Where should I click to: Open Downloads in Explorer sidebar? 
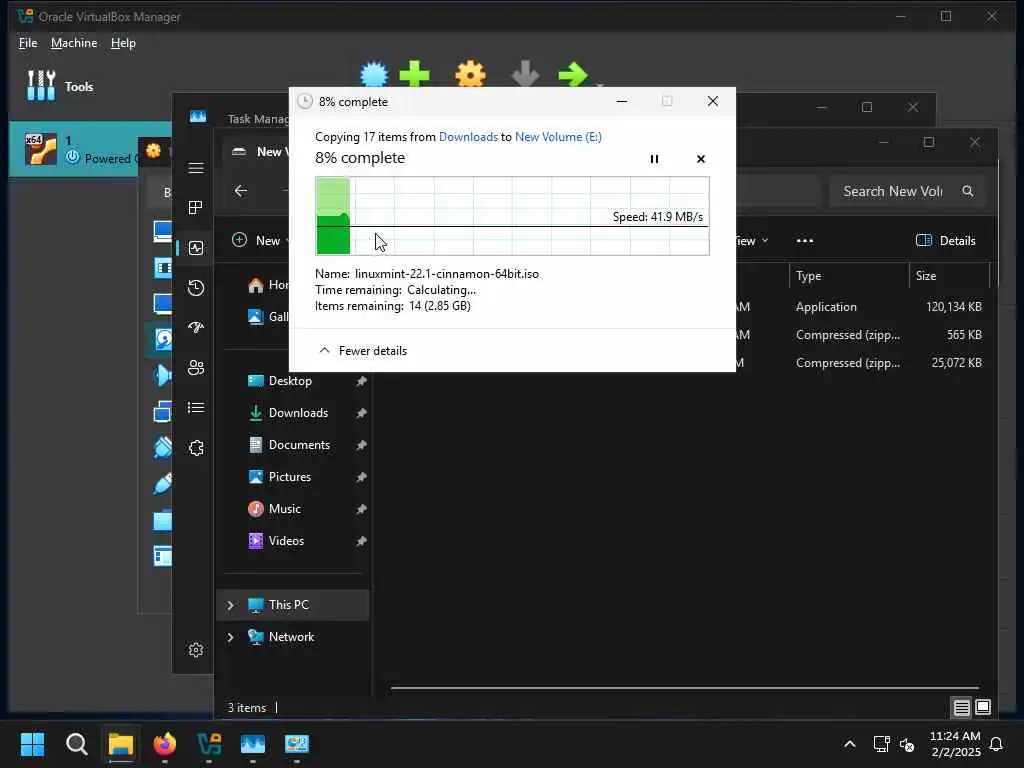[x=298, y=413]
